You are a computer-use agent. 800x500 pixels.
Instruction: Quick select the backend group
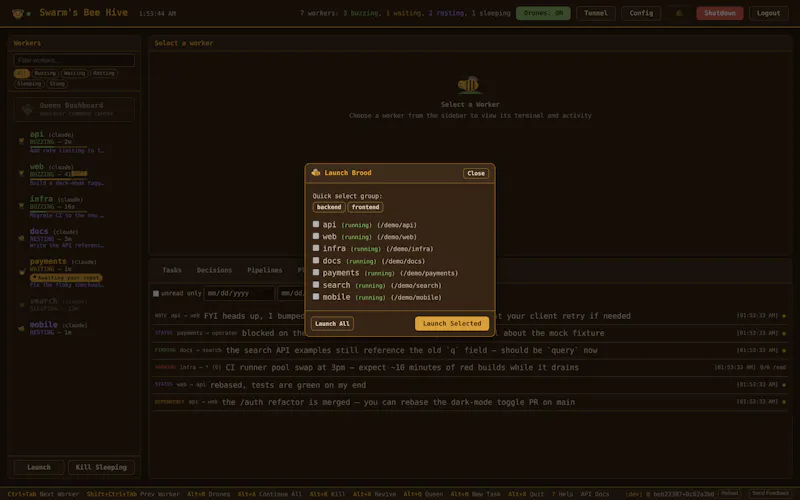click(329, 207)
